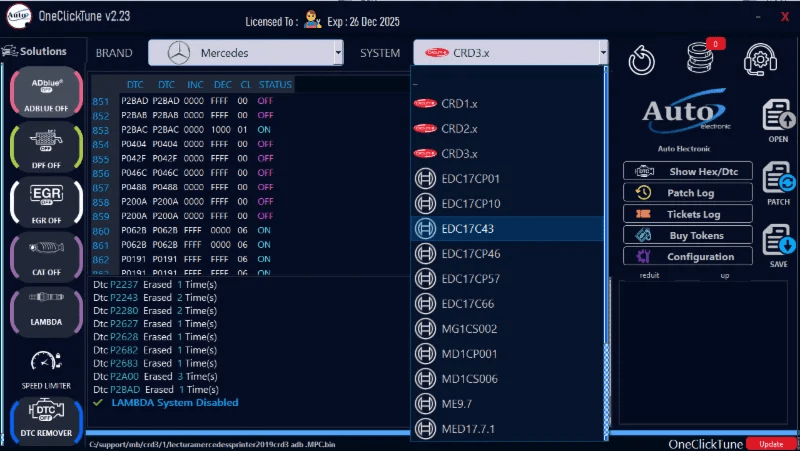Select EDC17CP46 from system list
The width and height of the screenshot is (800, 451).
tap(508, 254)
